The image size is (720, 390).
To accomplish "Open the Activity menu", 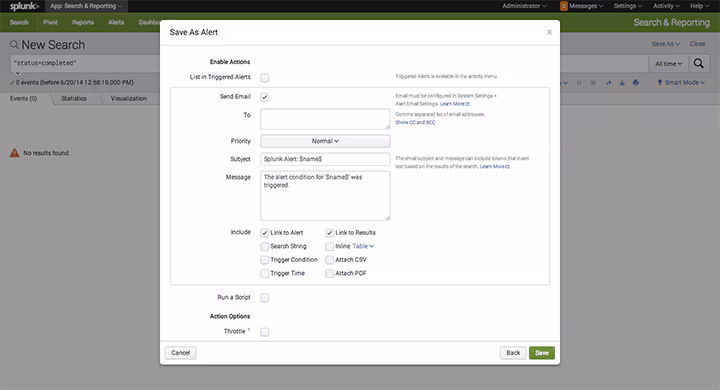I will click(x=666, y=6).
